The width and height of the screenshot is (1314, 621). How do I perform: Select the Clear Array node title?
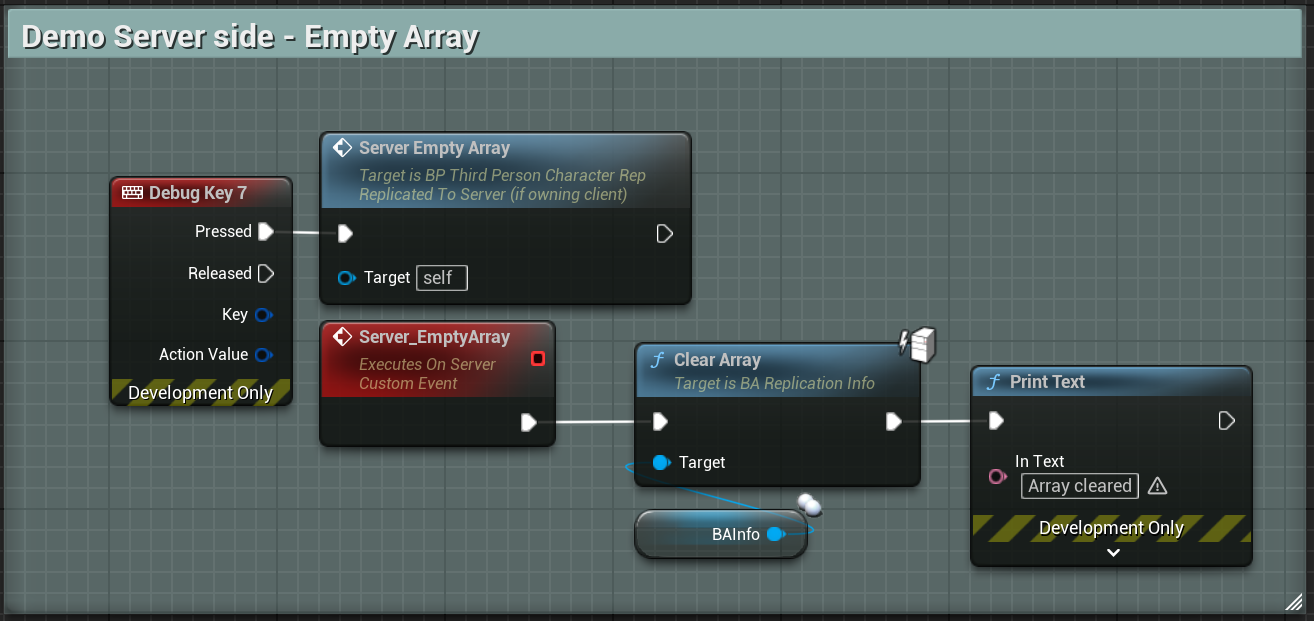pos(717,360)
